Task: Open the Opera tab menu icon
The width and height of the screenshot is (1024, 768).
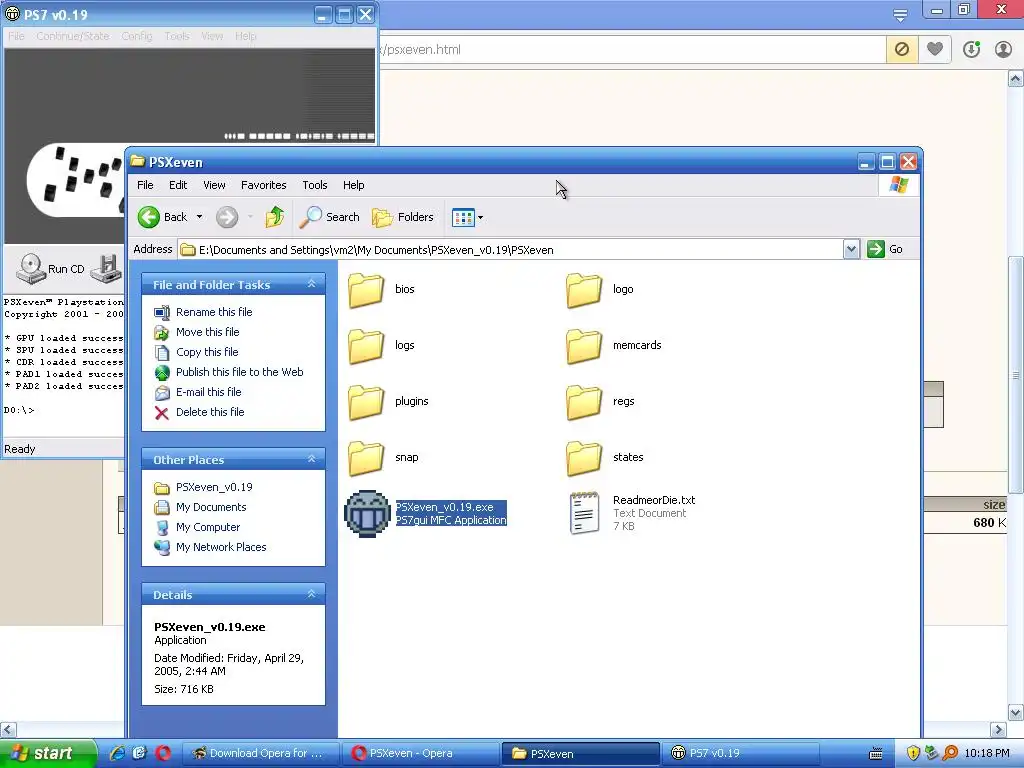Action: (900, 15)
